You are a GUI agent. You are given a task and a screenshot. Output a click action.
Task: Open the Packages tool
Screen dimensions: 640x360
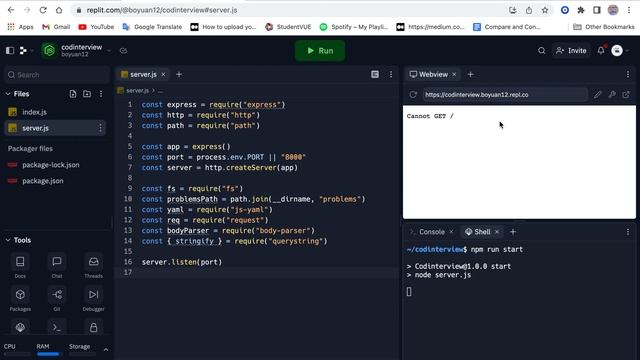pyautogui.click(x=20, y=299)
